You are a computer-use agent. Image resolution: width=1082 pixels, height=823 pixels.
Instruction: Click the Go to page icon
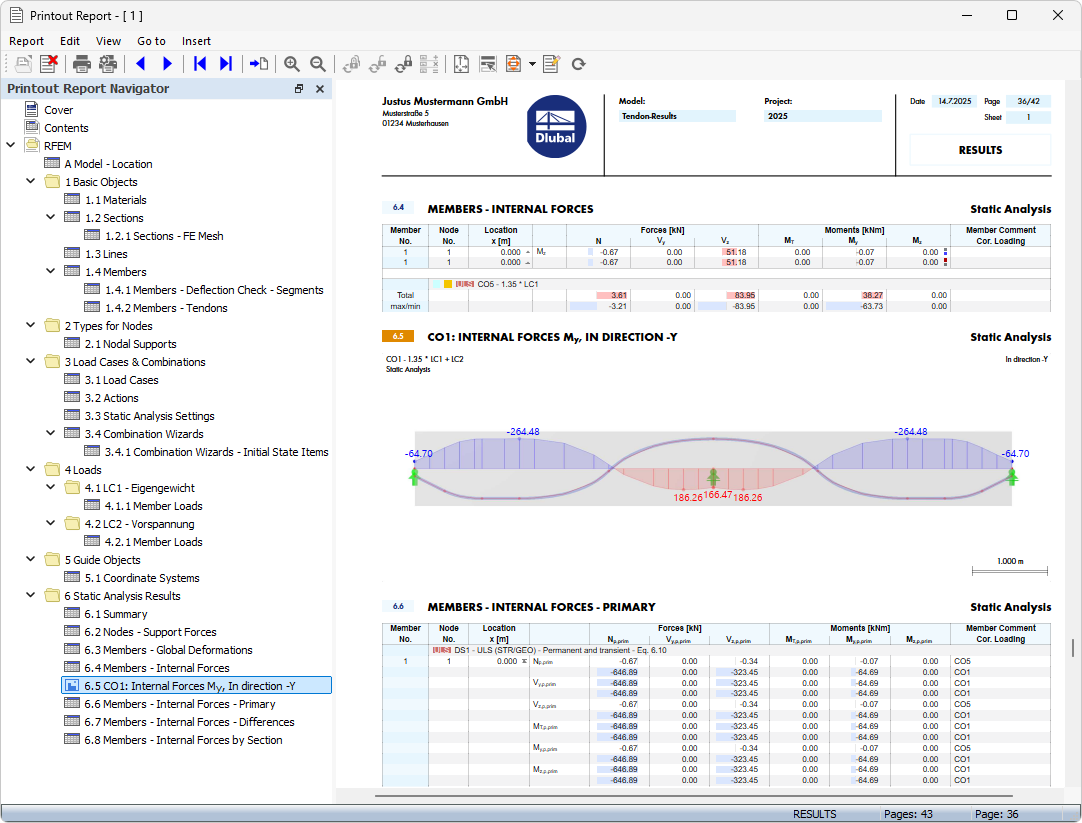click(259, 64)
